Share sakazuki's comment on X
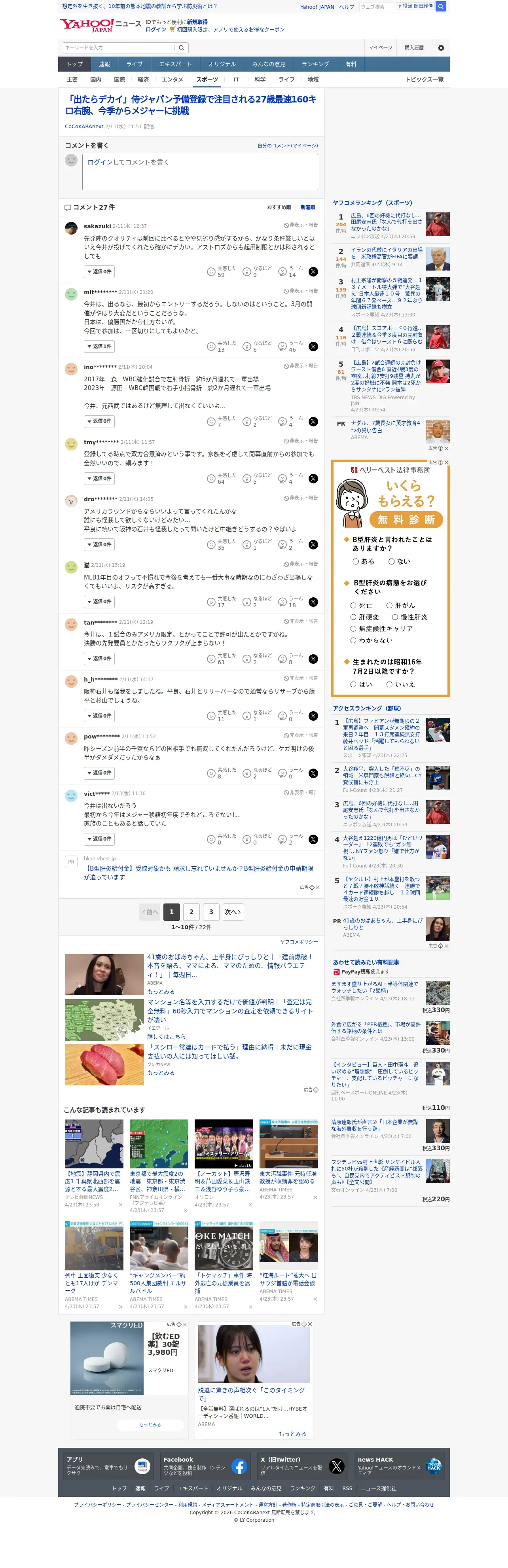This screenshot has height=1568, width=508. click(x=313, y=272)
